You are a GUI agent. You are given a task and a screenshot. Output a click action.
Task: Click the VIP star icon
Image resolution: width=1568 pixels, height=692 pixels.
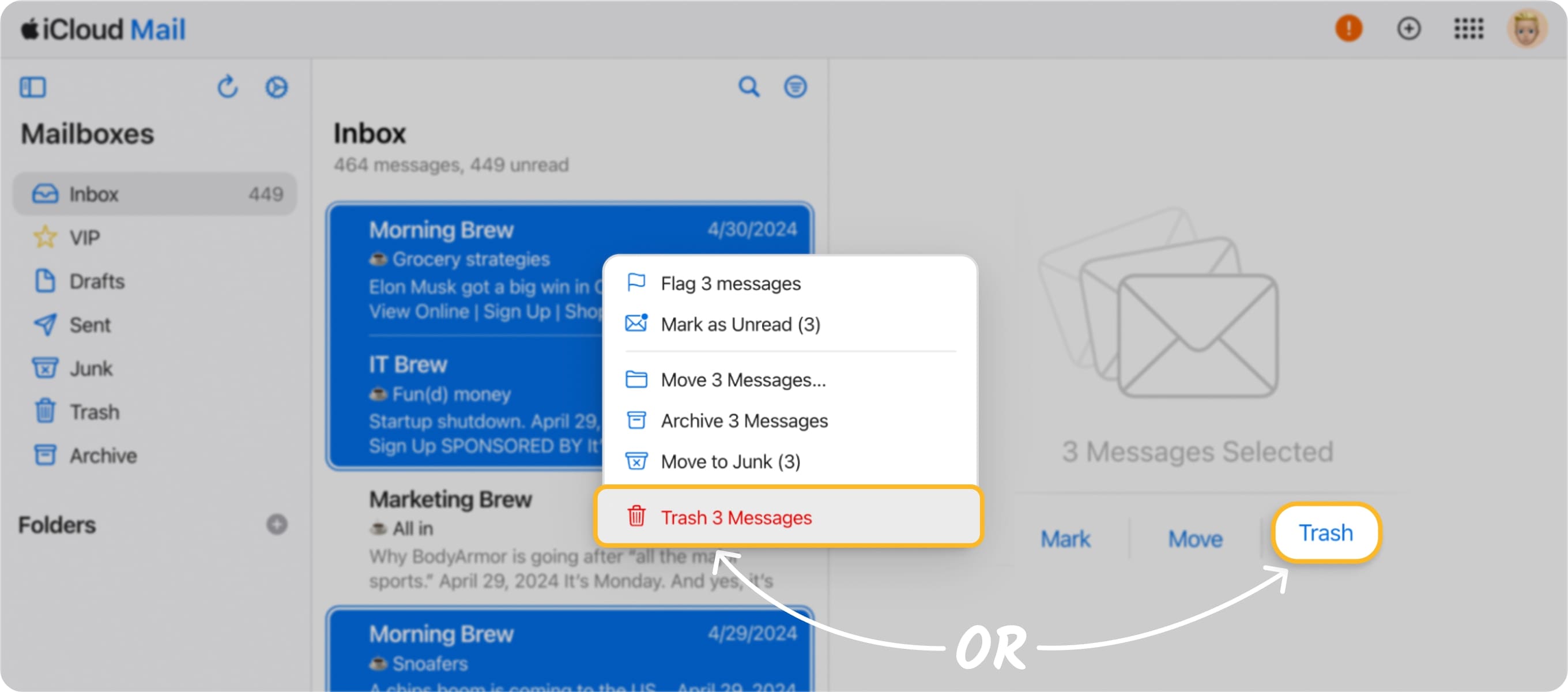(45, 237)
